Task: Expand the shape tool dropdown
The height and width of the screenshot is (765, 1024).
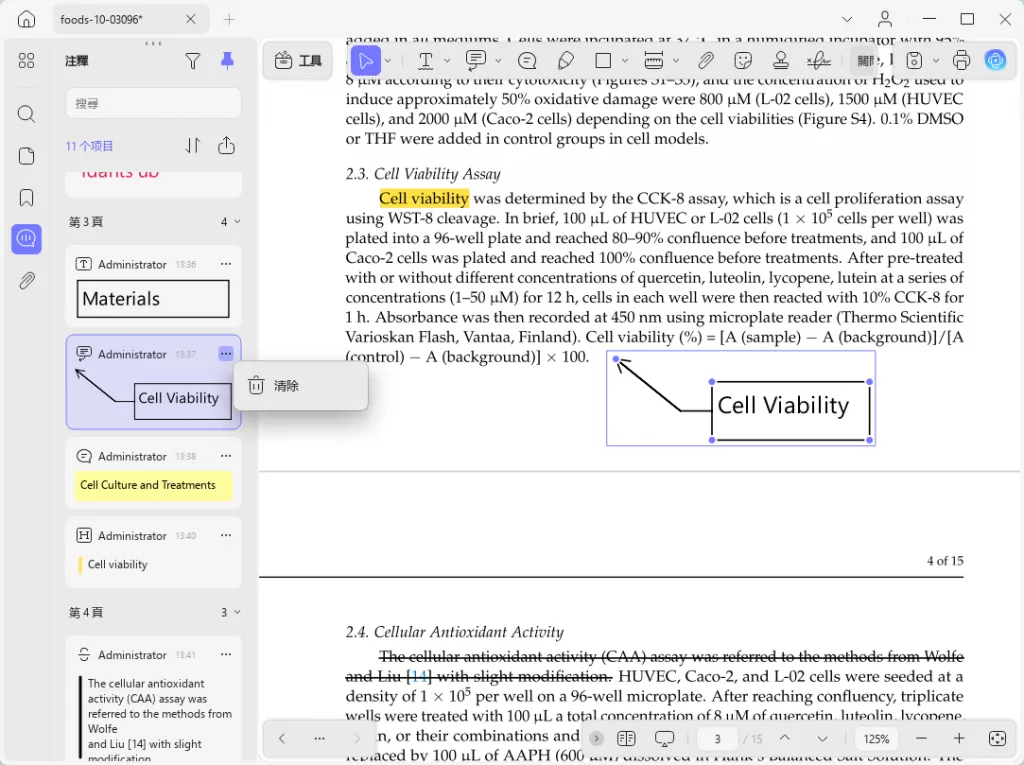Action: 625,61
